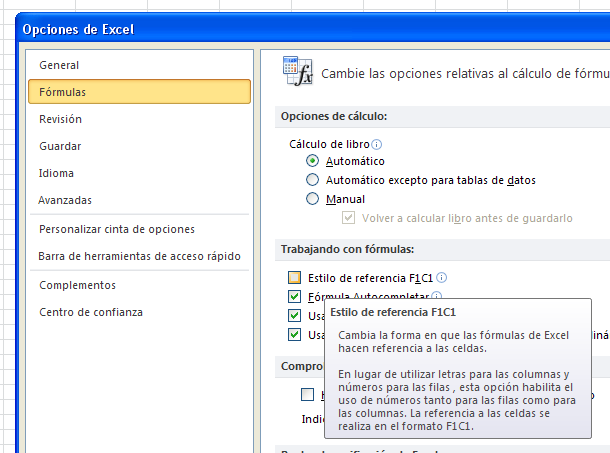Open Personalizar cinta de opciones
Image resolution: width=610 pixels, height=453 pixels.
tap(139, 229)
